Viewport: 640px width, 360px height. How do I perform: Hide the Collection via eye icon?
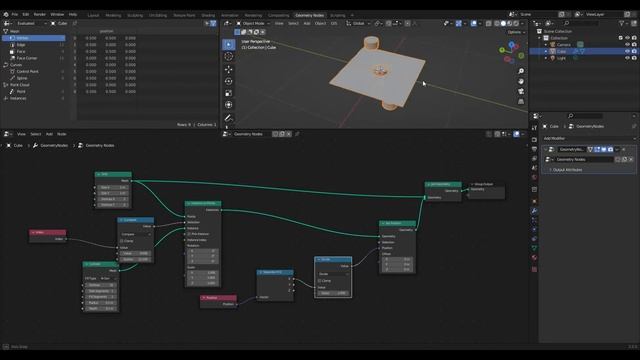[627, 38]
